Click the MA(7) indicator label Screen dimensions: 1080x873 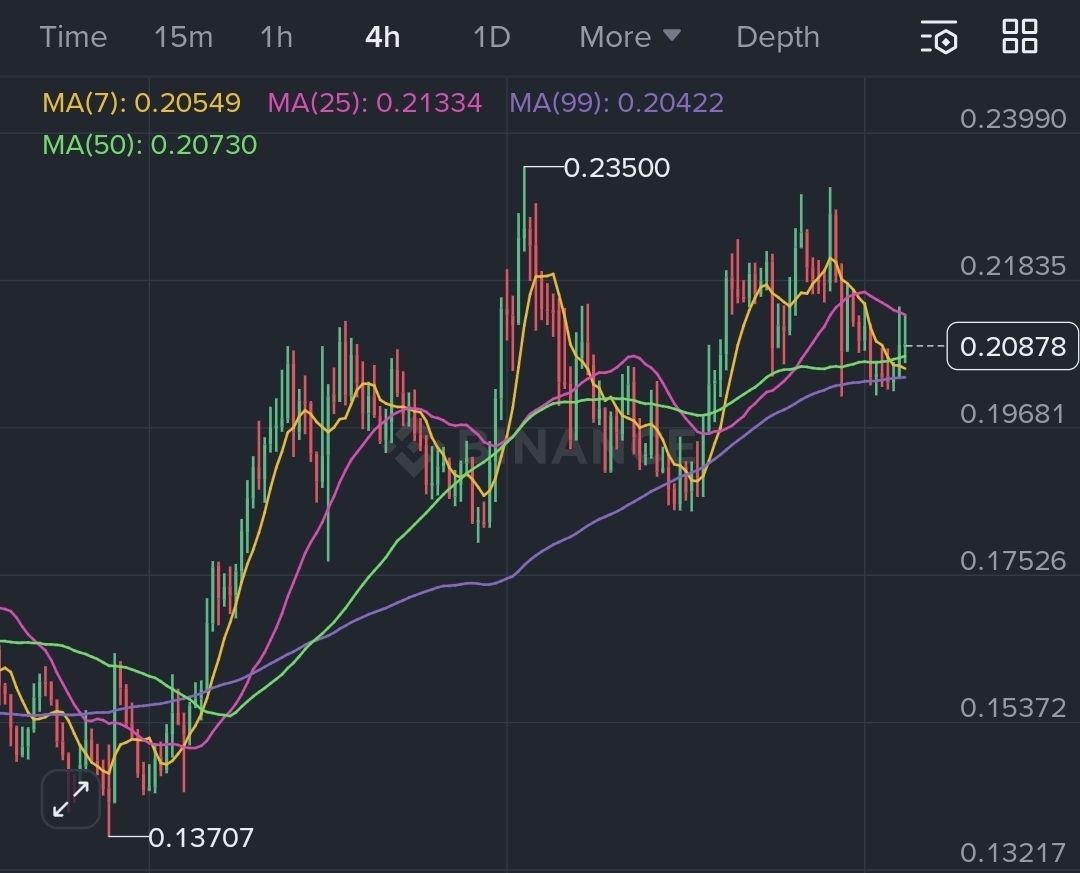click(141, 103)
